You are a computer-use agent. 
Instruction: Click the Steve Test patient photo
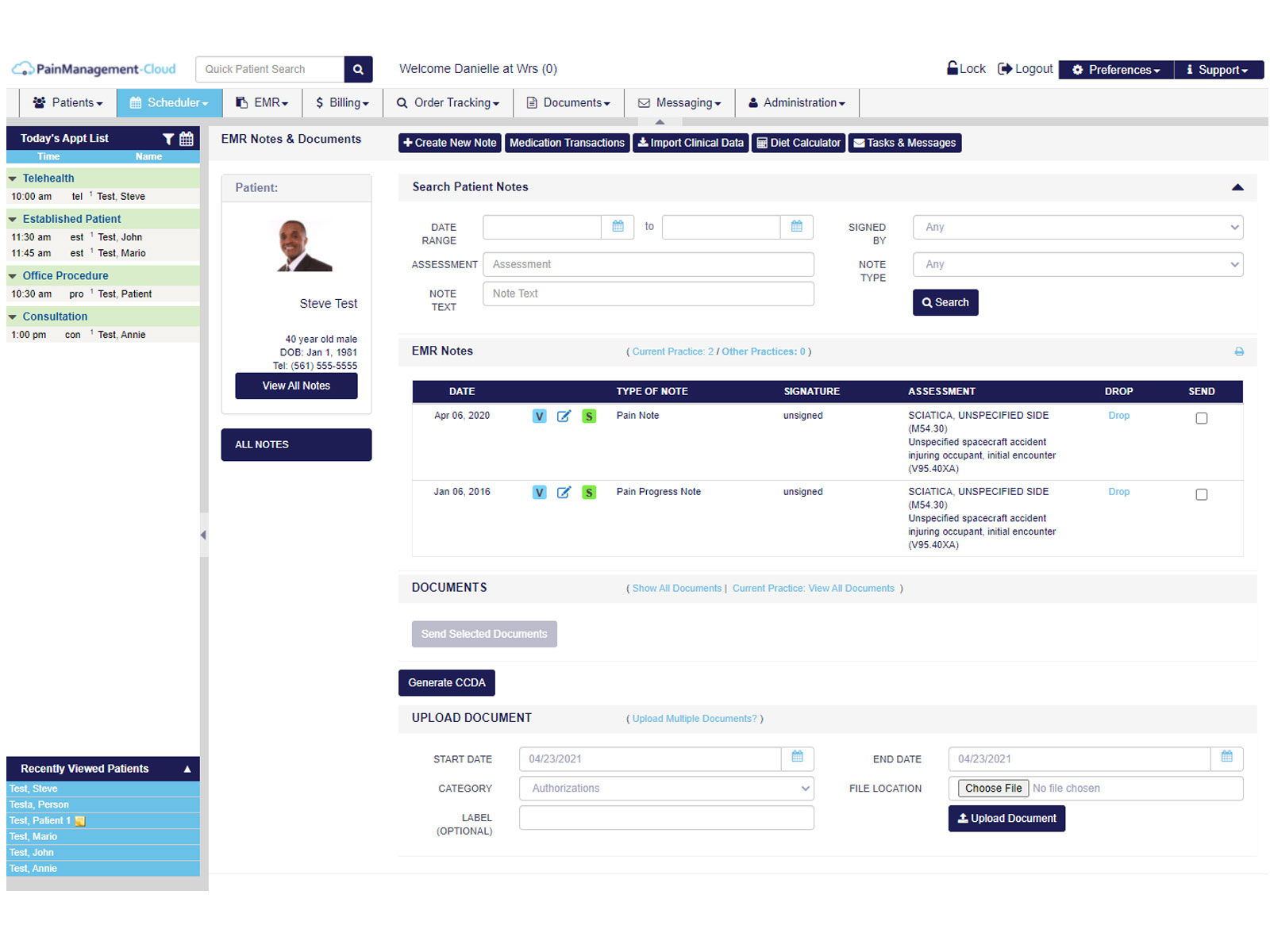click(304, 246)
